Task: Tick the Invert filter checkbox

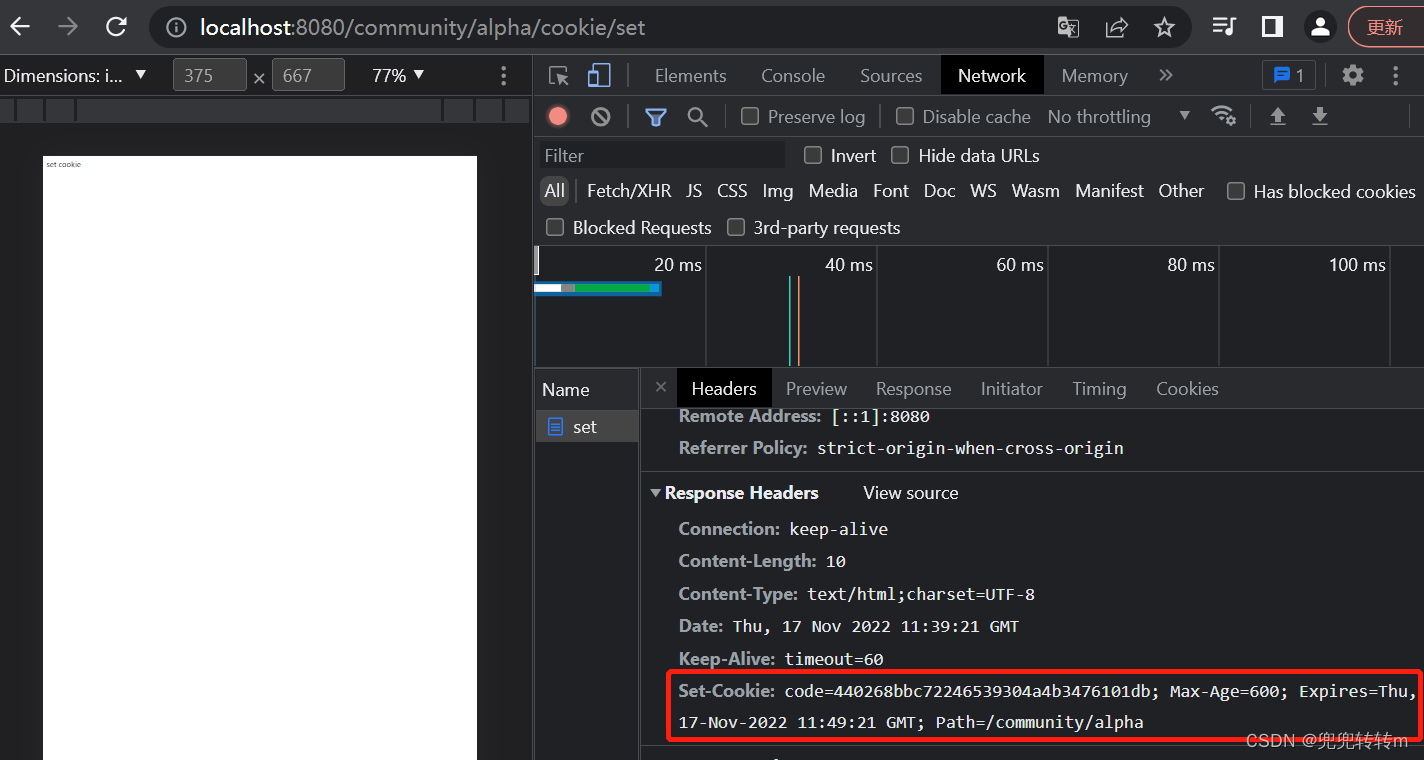Action: 813,156
